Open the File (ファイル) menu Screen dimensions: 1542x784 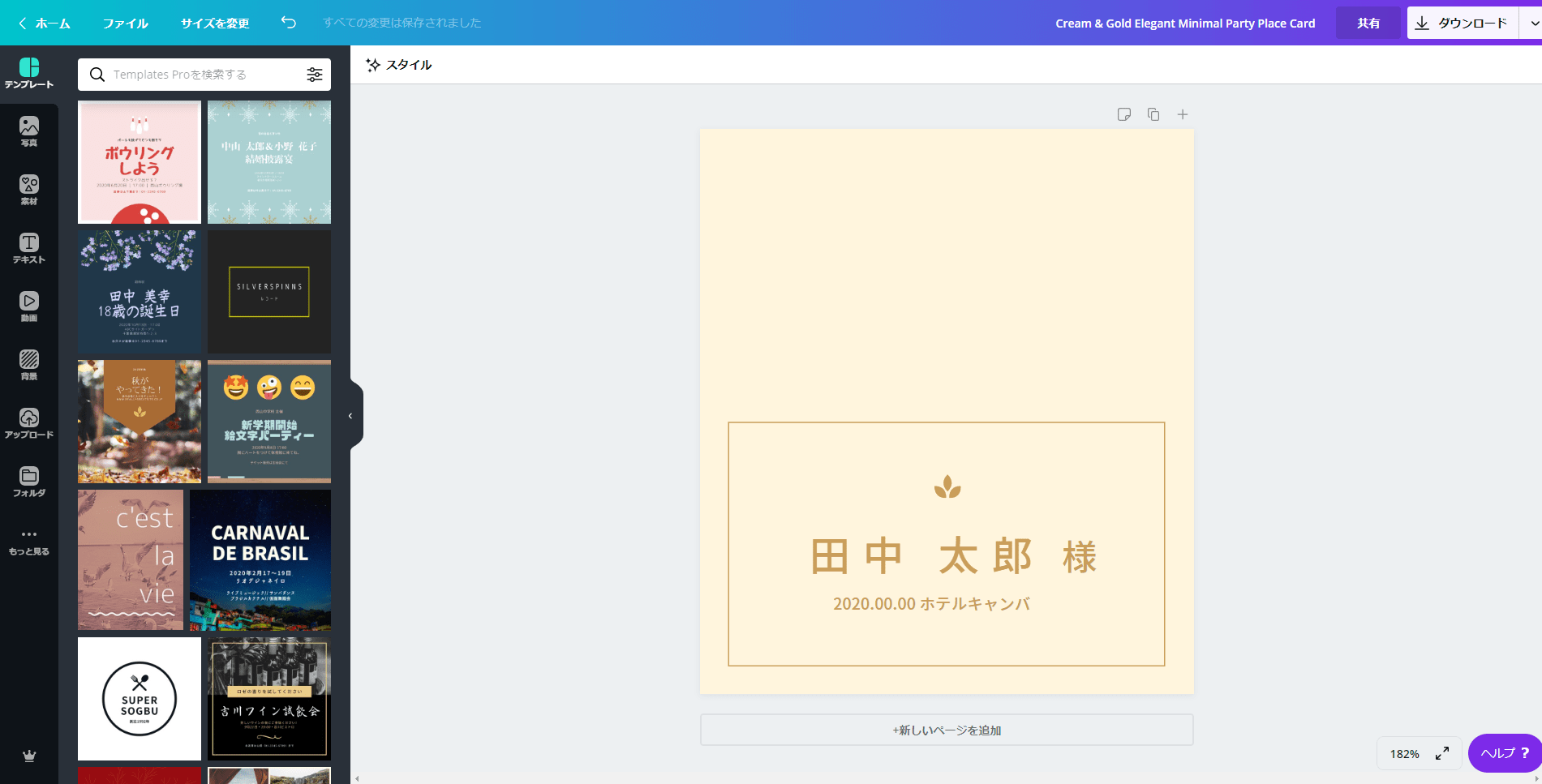[x=125, y=24]
